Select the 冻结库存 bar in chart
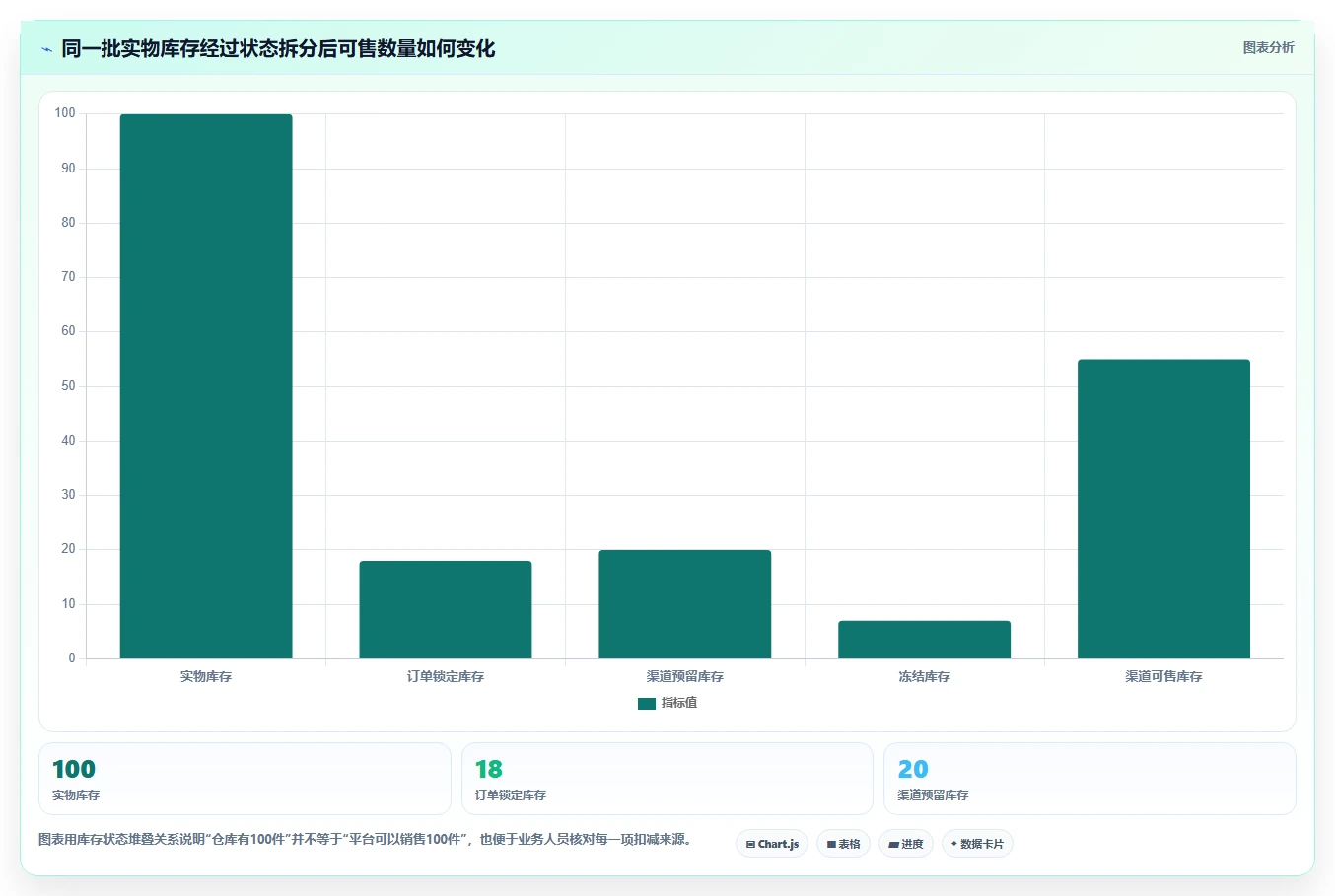The image size is (1335, 896). (x=925, y=640)
